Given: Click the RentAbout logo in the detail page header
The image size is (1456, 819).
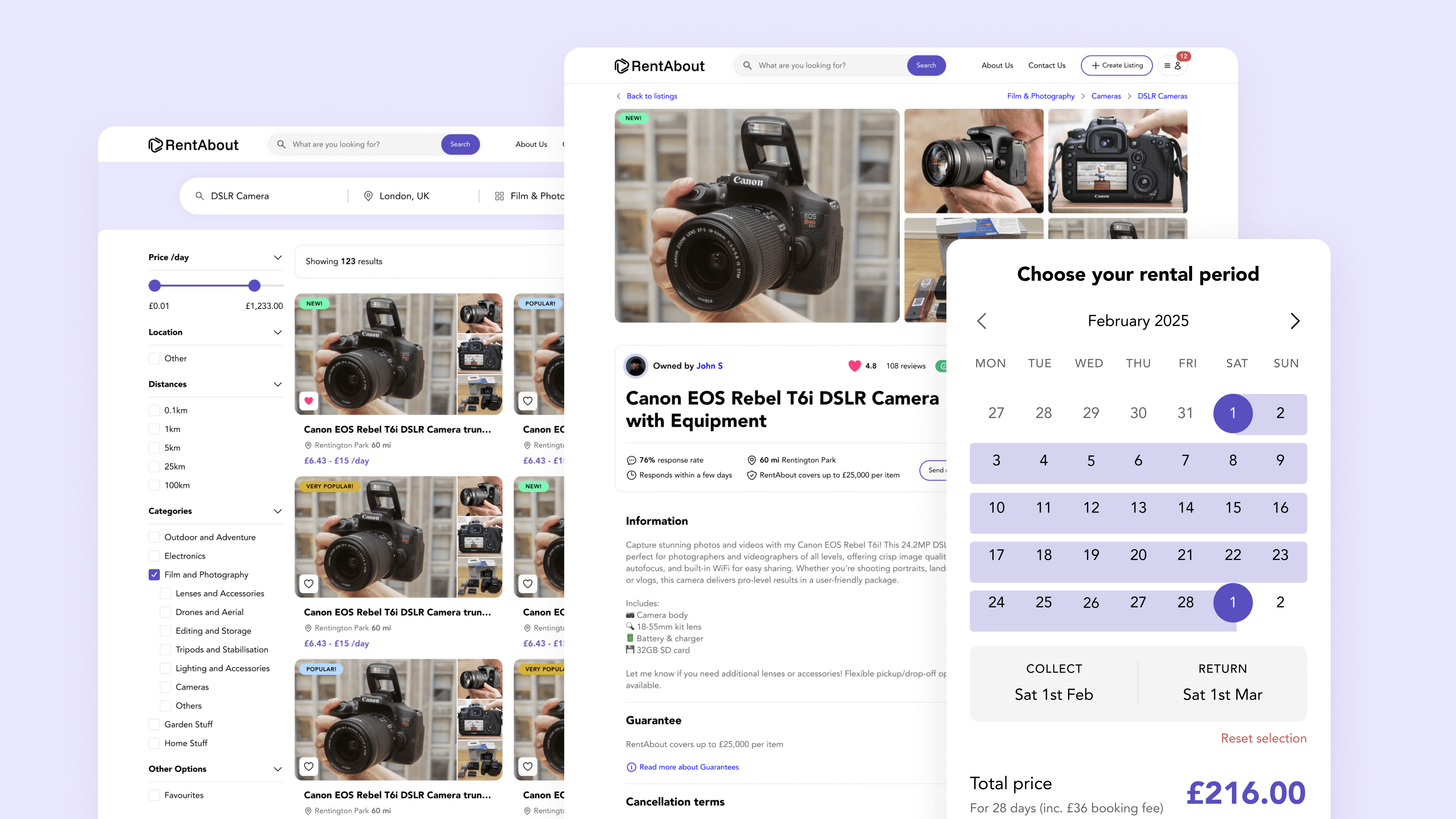Looking at the screenshot, I should [x=659, y=66].
